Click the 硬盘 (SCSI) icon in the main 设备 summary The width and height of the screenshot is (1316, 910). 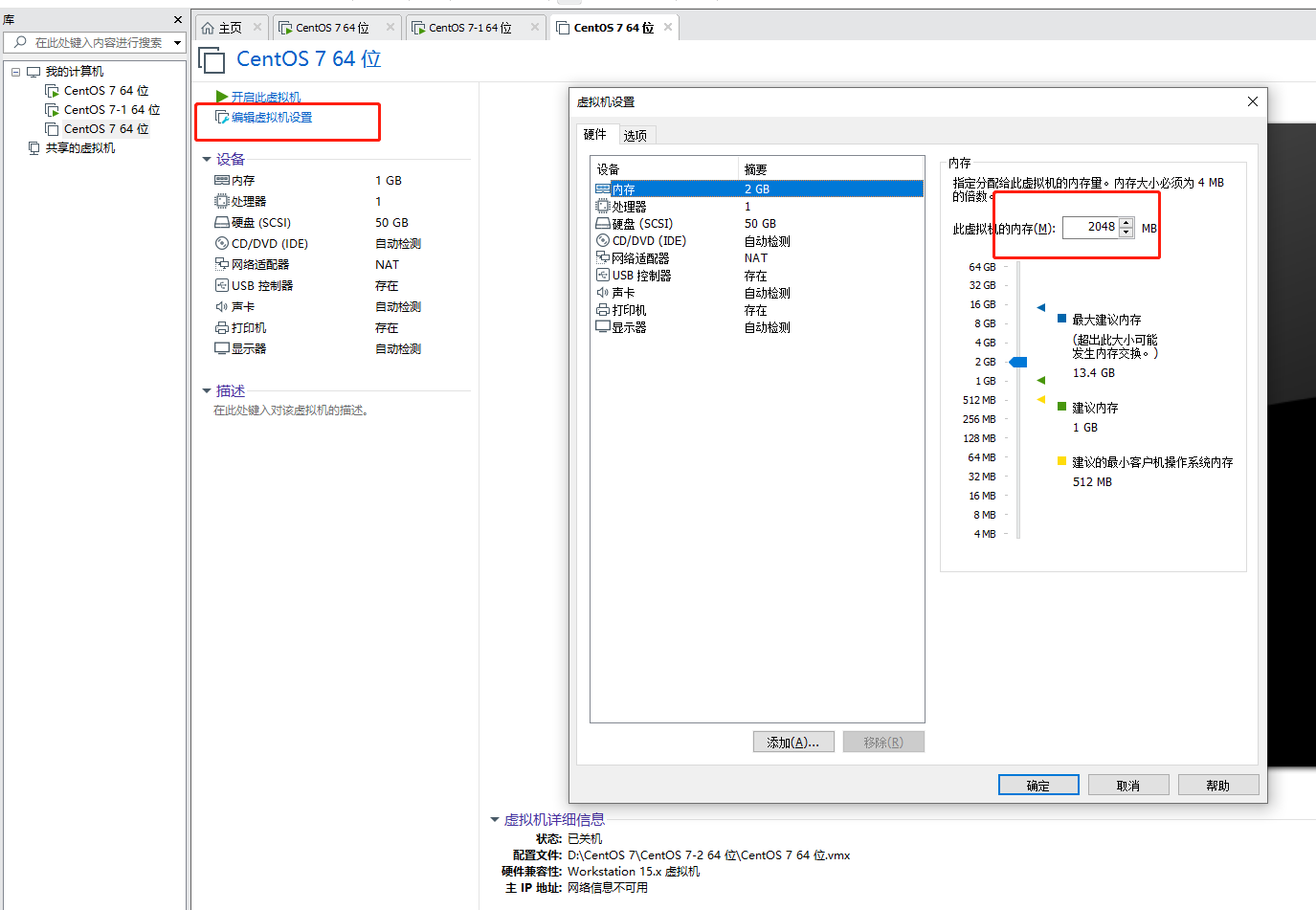click(x=222, y=222)
